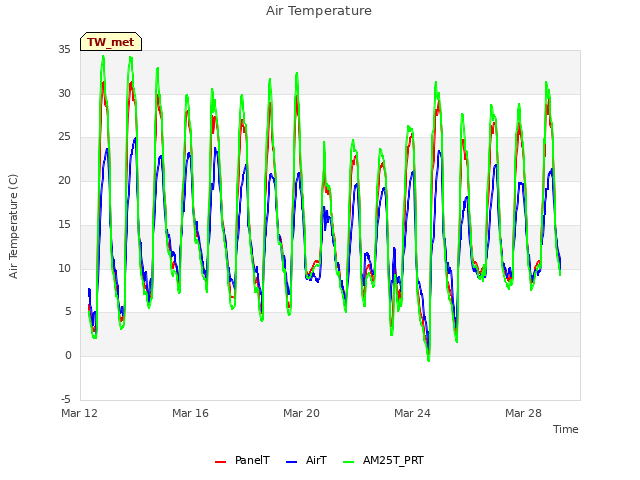640x480 pixels.
Task: Toggle the PanelT legend entry
Action: click(x=242, y=460)
